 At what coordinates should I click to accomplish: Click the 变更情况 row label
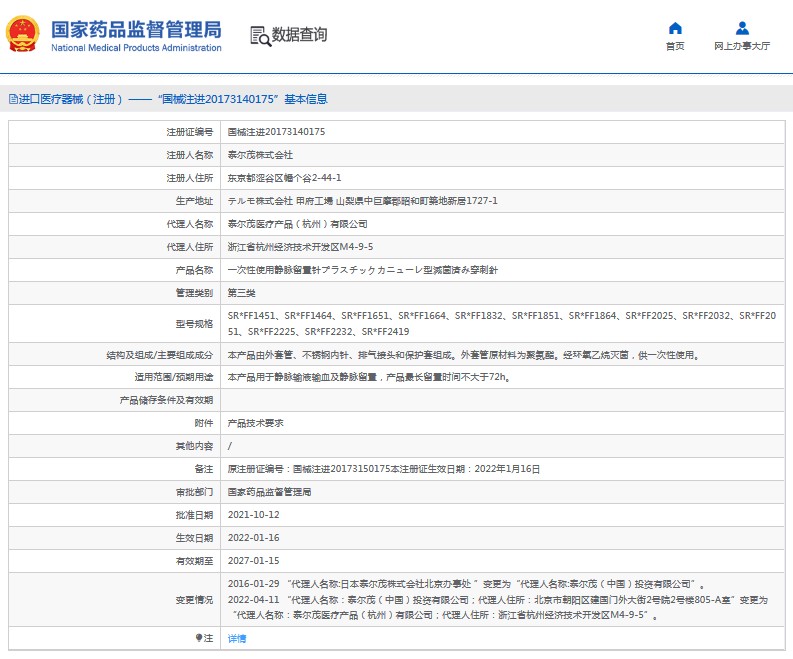click(194, 600)
